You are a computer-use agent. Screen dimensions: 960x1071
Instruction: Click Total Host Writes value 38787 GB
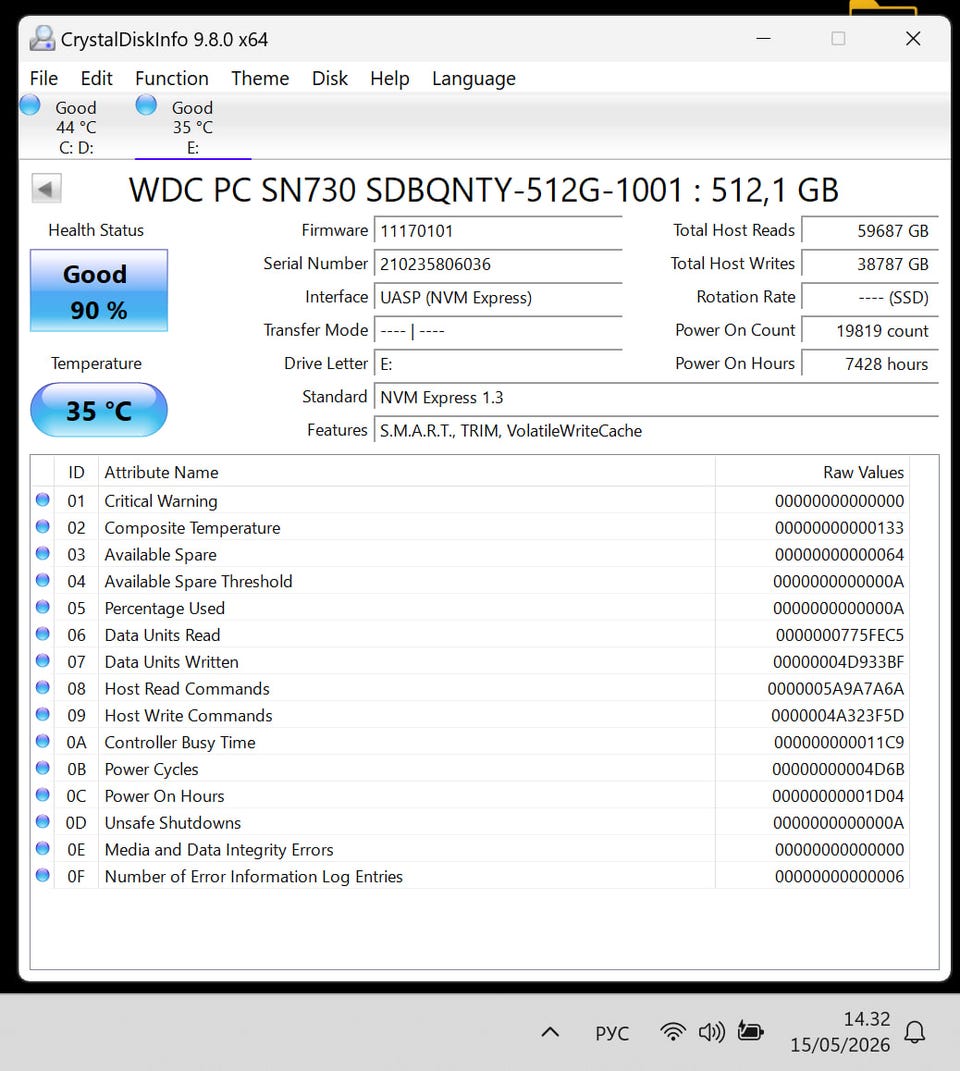coord(870,264)
